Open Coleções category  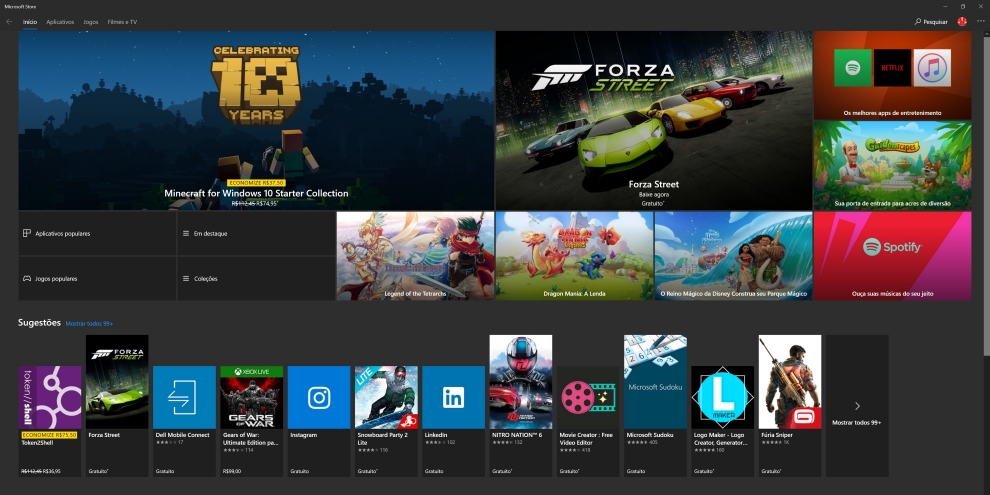[256, 278]
